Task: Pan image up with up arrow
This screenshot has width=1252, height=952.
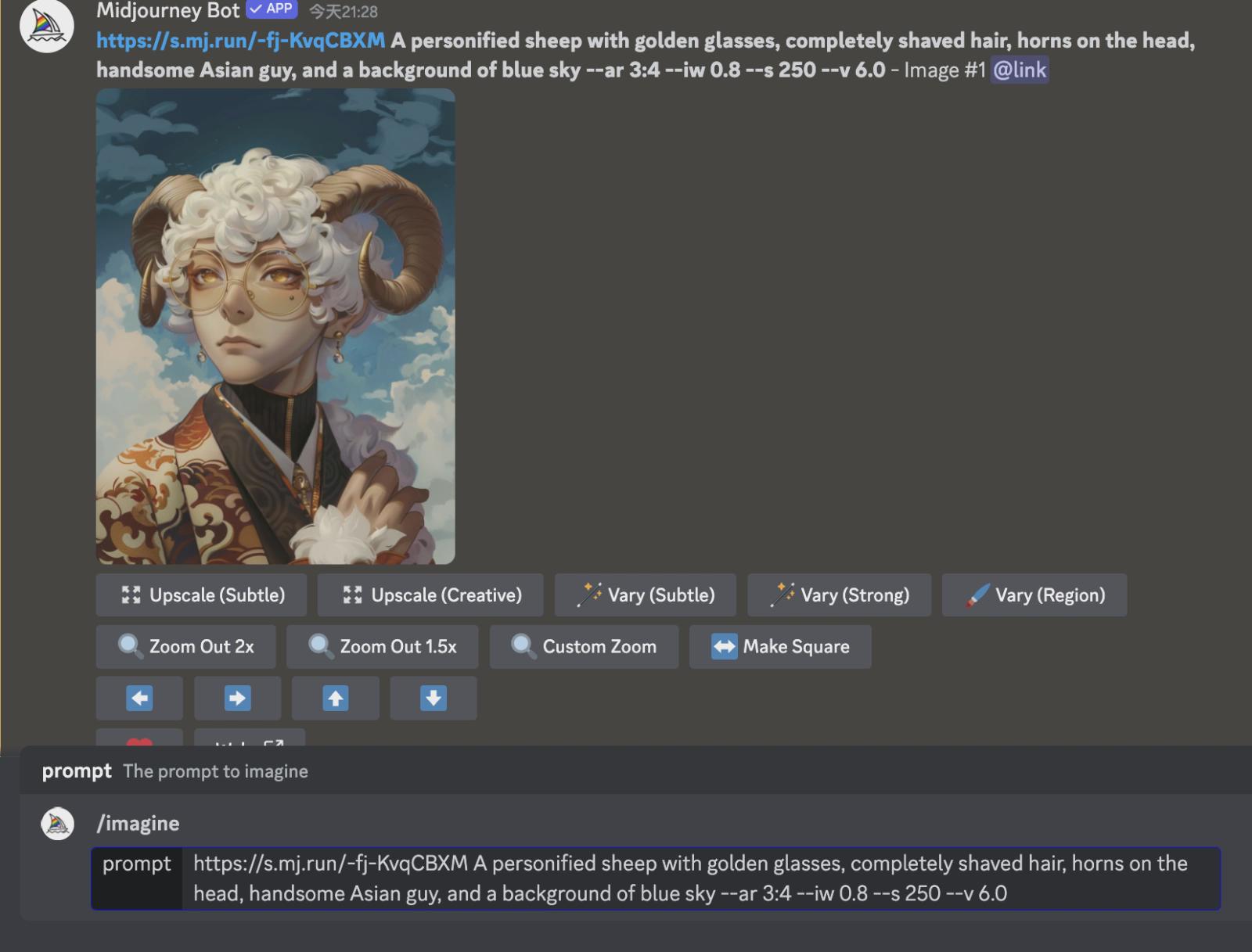Action: coord(336,698)
